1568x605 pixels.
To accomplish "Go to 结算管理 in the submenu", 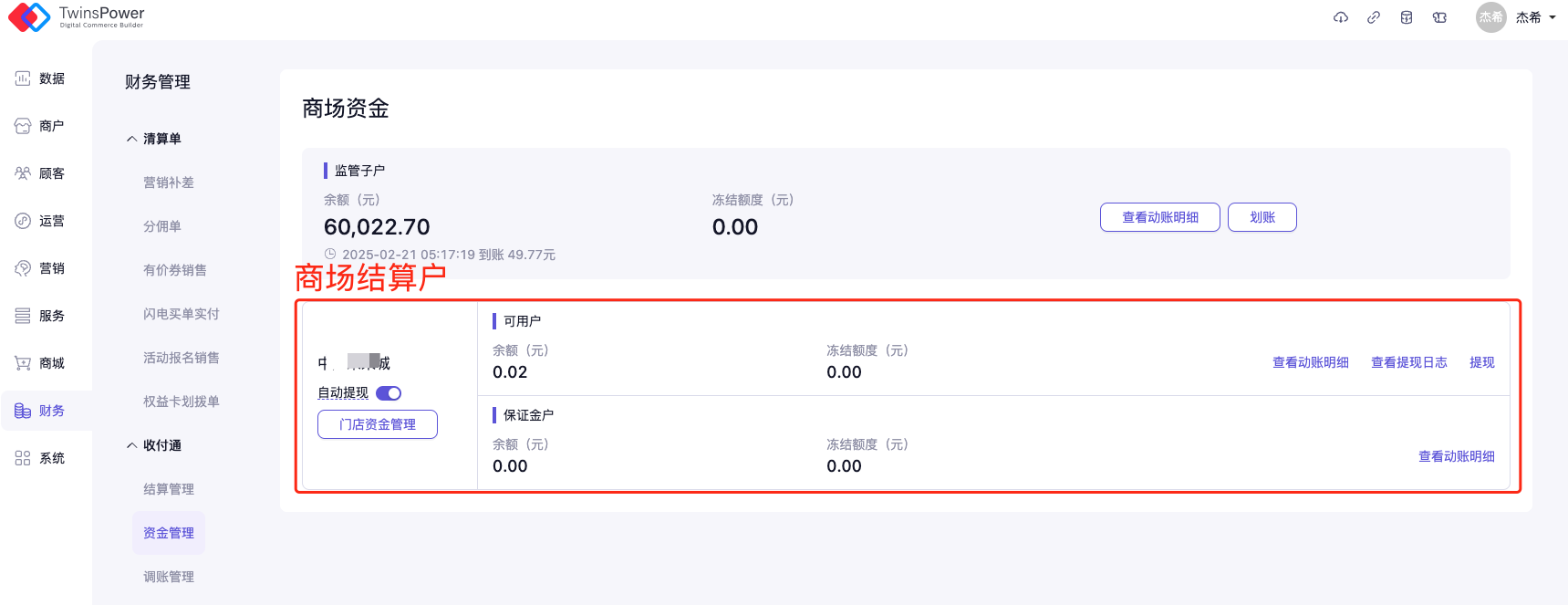I will [x=169, y=489].
